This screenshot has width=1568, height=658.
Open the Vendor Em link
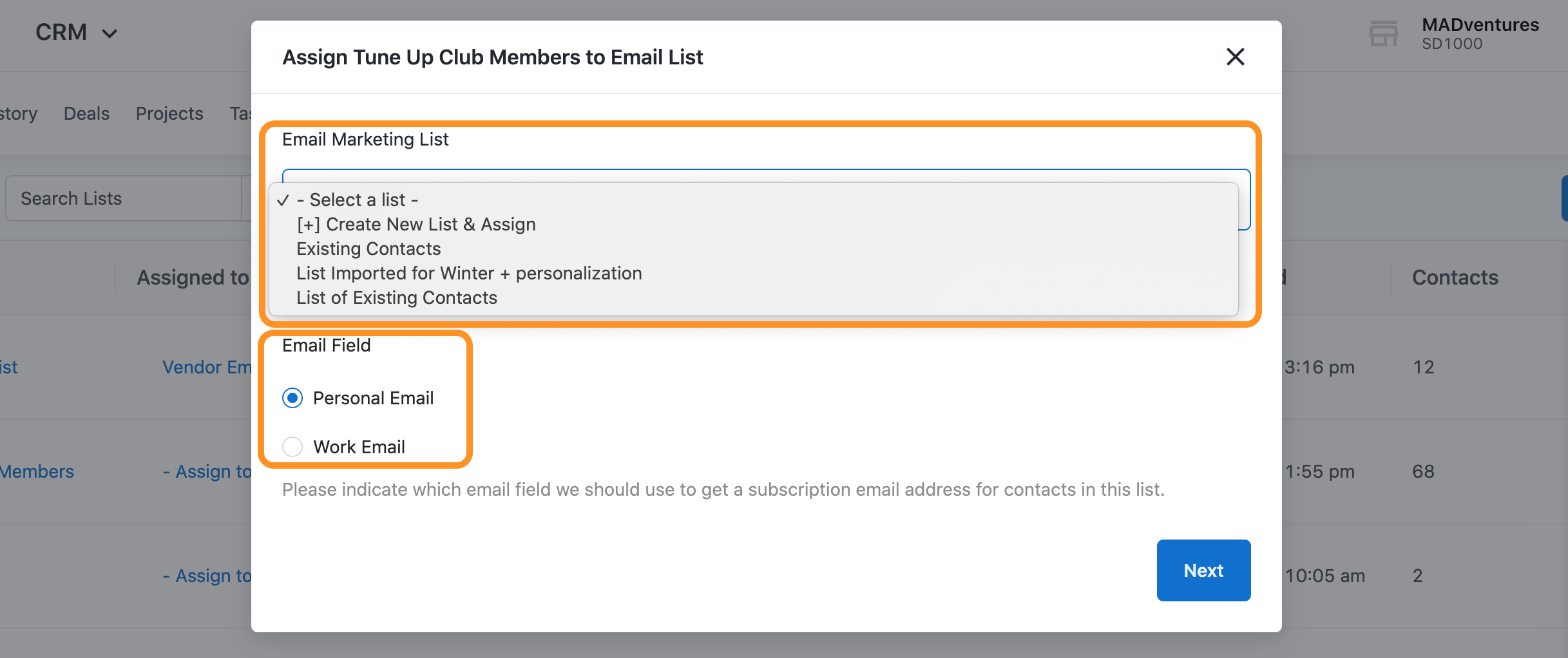(x=206, y=367)
